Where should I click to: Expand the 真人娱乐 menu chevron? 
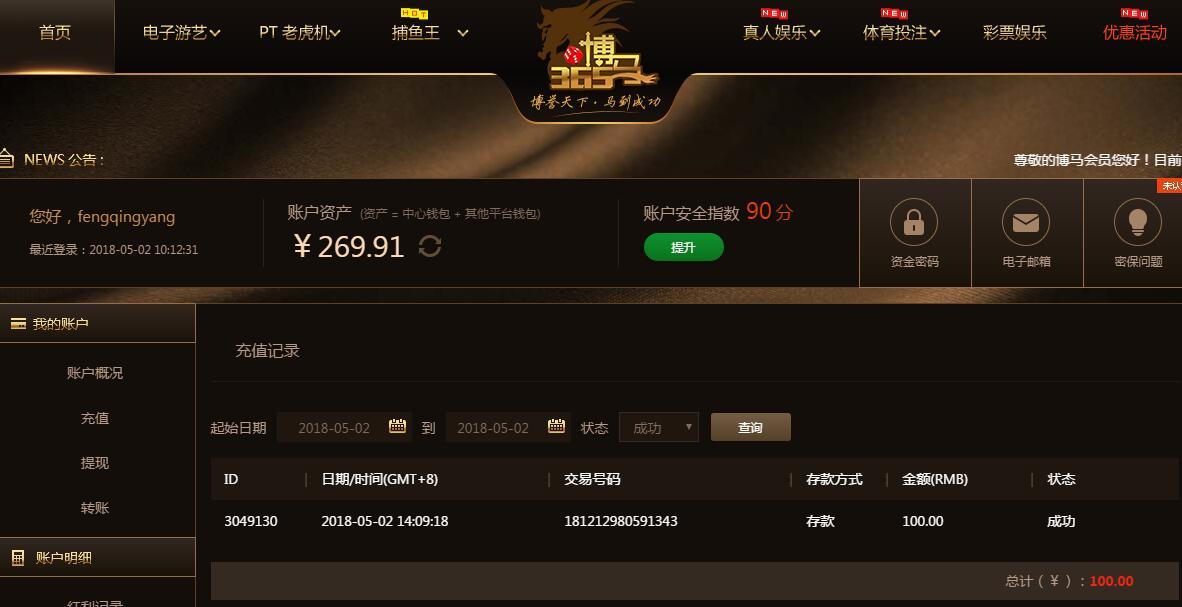click(x=815, y=33)
